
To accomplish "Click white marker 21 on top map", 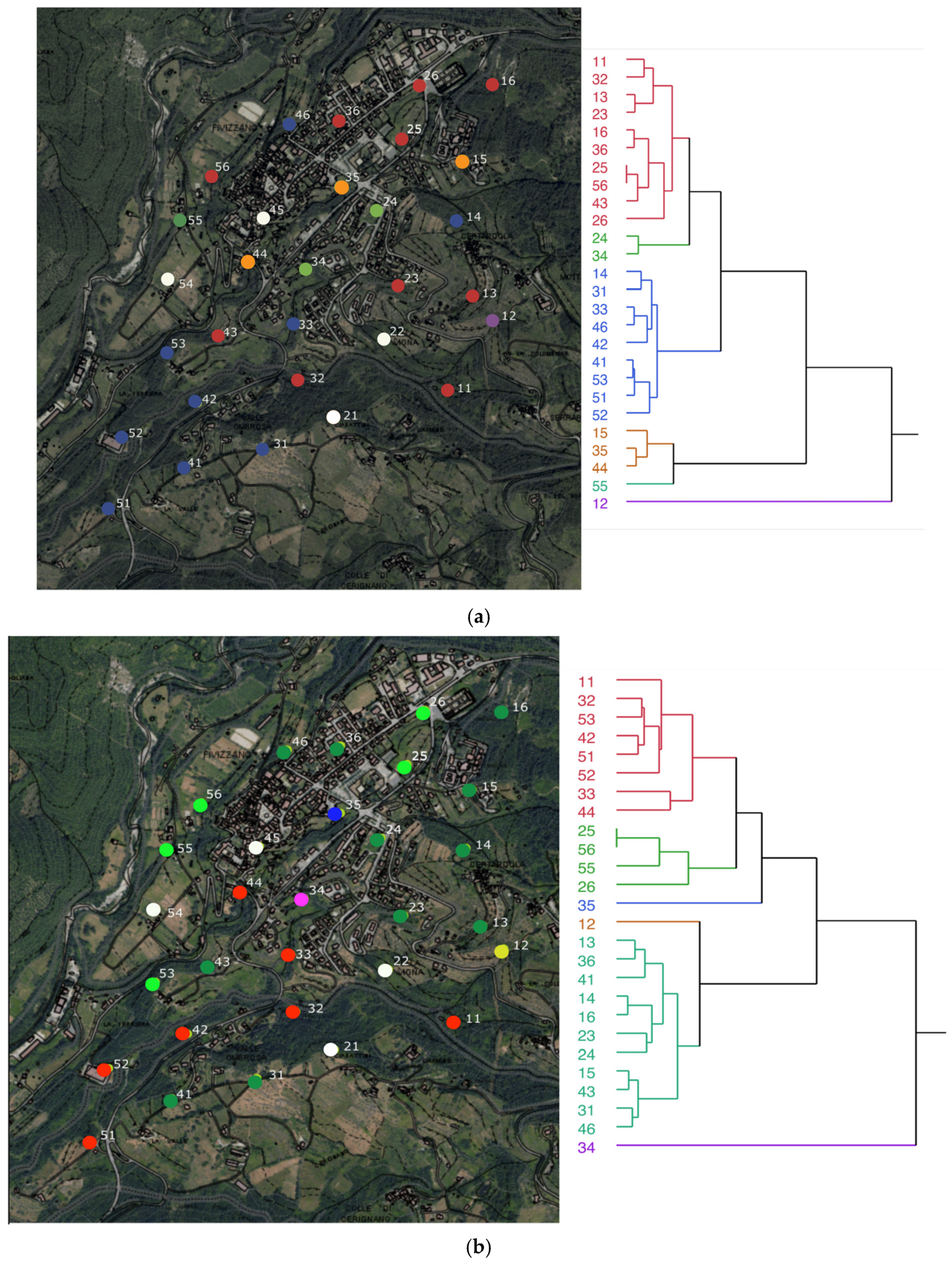I will tap(333, 417).
